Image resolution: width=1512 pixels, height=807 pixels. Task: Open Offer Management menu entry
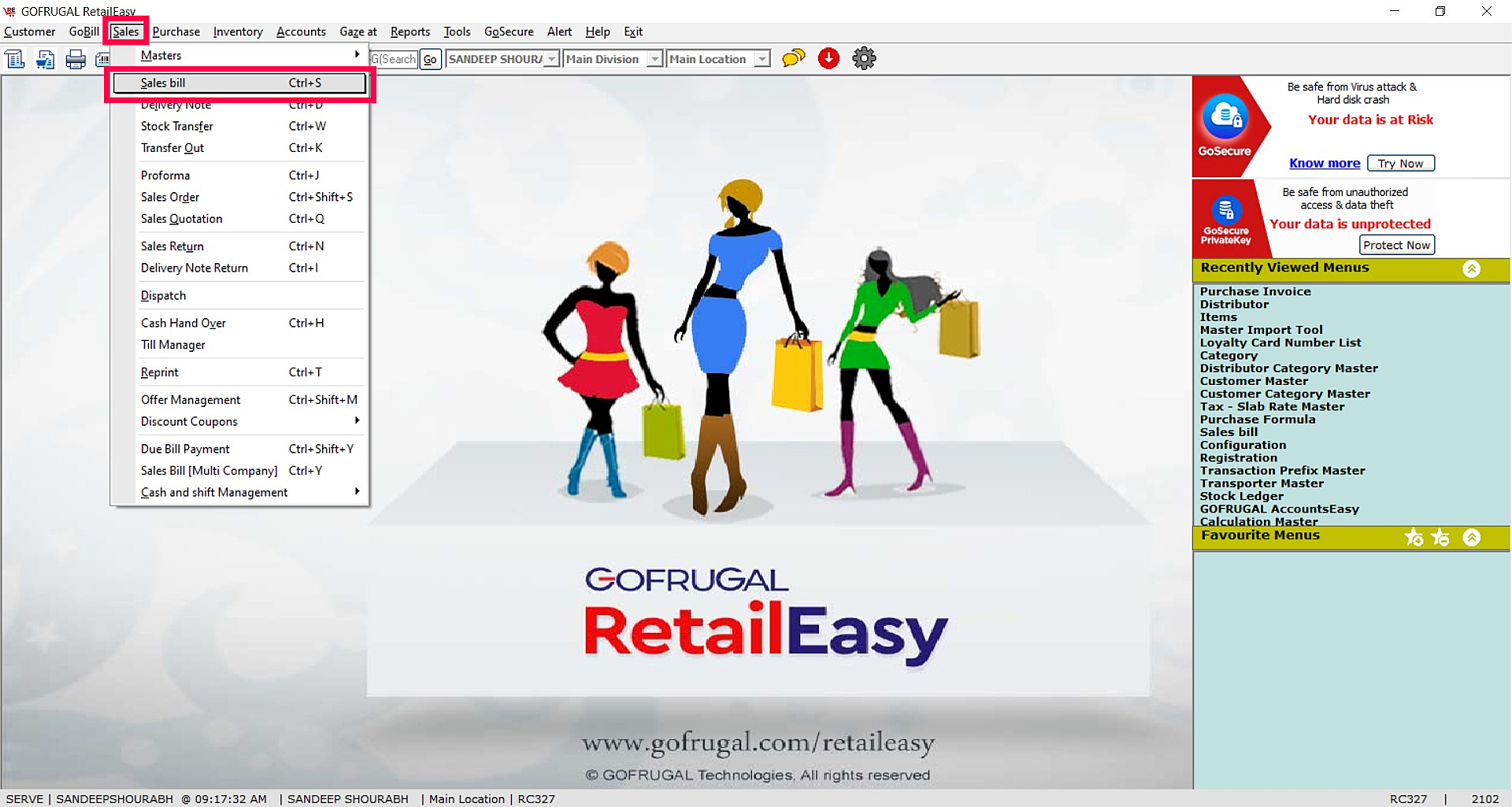coord(239,400)
